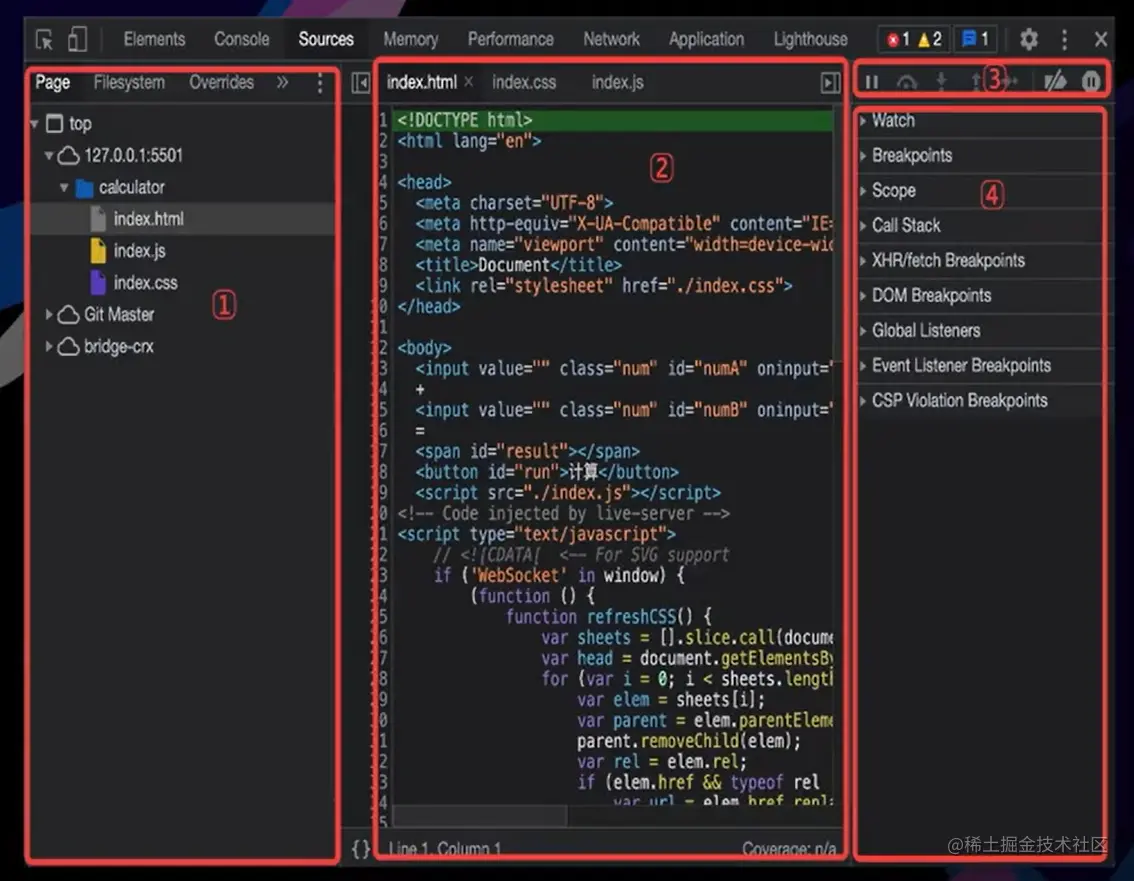Viewport: 1134px width, 881px height.
Task: Switch to the Console panel
Action: pyautogui.click(x=242, y=39)
